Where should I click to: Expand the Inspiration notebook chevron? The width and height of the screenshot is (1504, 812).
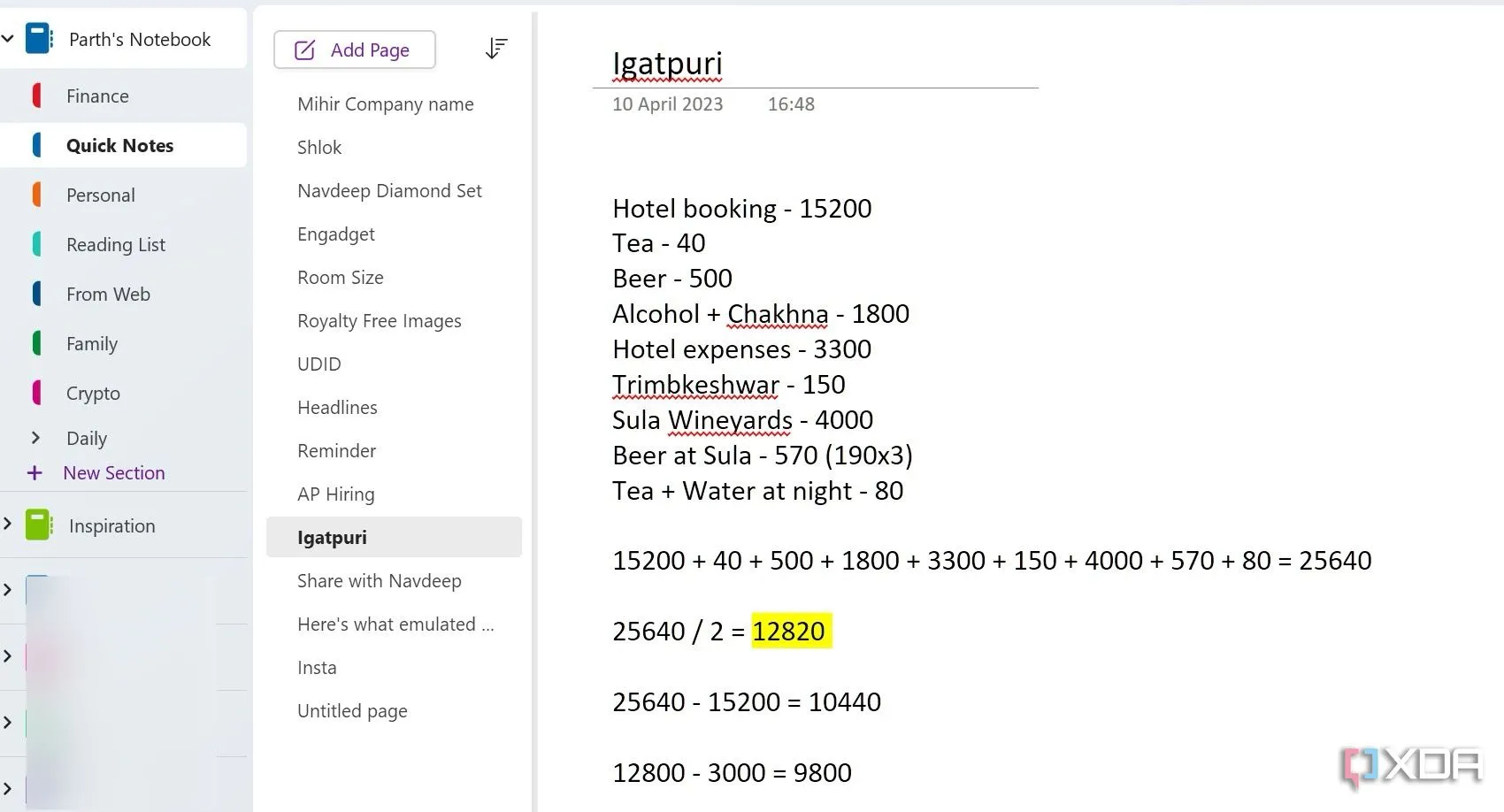point(8,525)
